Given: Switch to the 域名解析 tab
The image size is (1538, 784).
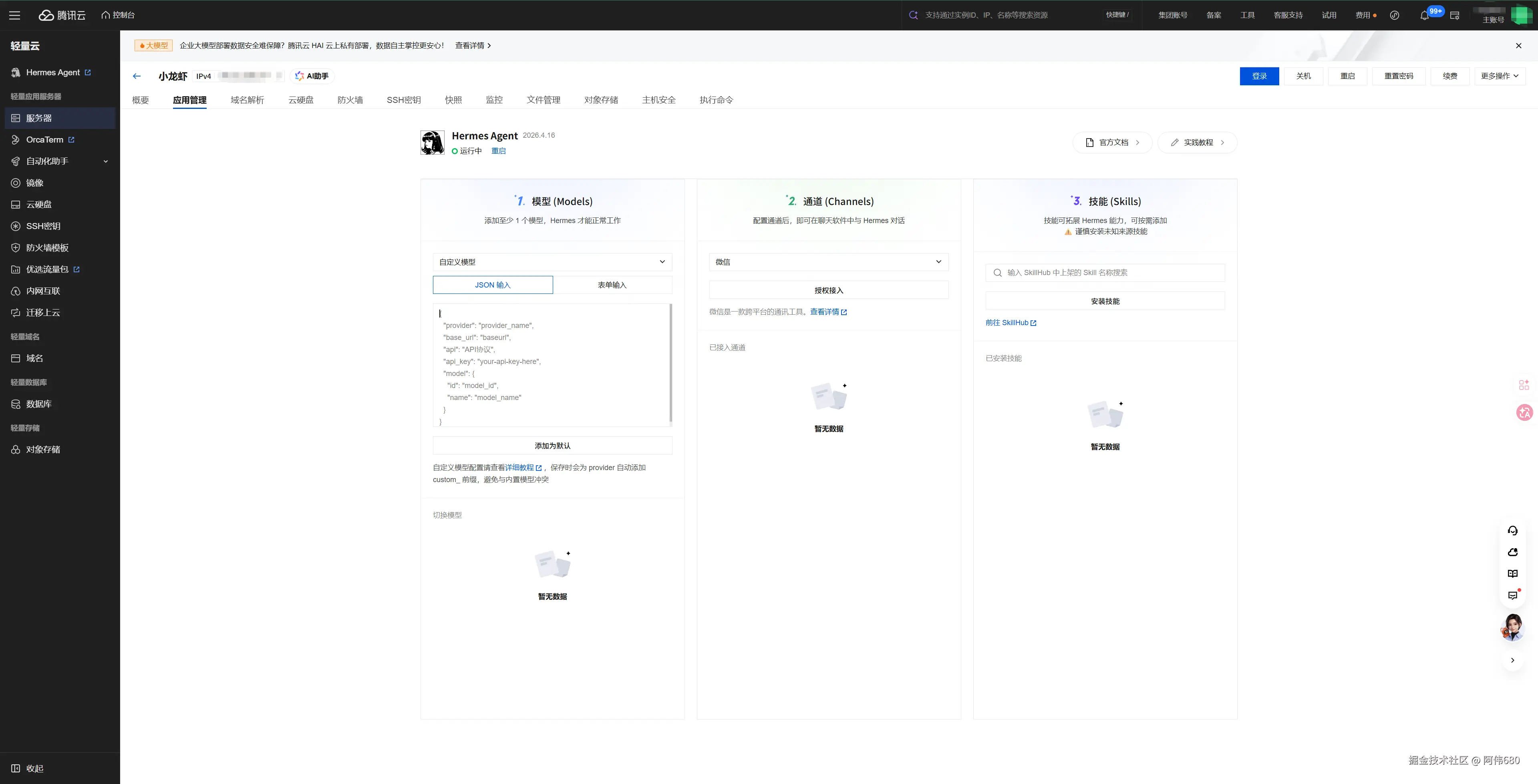Looking at the screenshot, I should (247, 100).
